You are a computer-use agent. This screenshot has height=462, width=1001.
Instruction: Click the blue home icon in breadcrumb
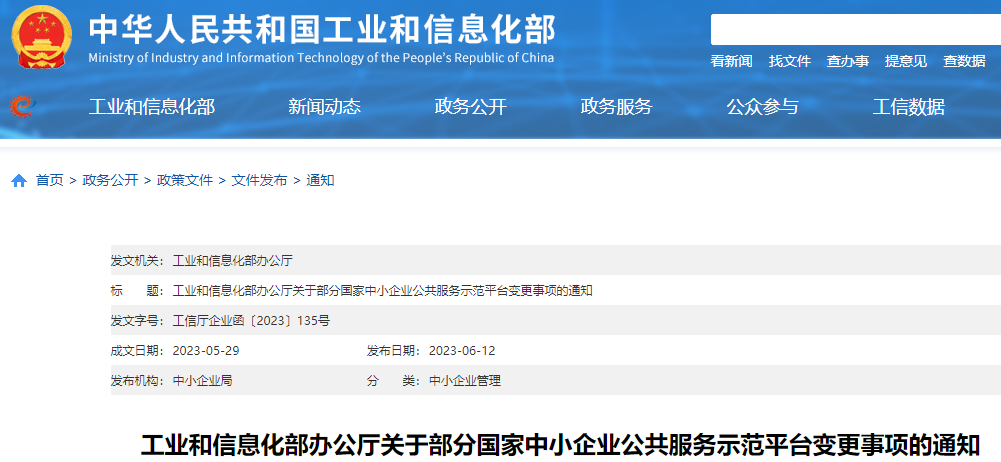click(19, 181)
